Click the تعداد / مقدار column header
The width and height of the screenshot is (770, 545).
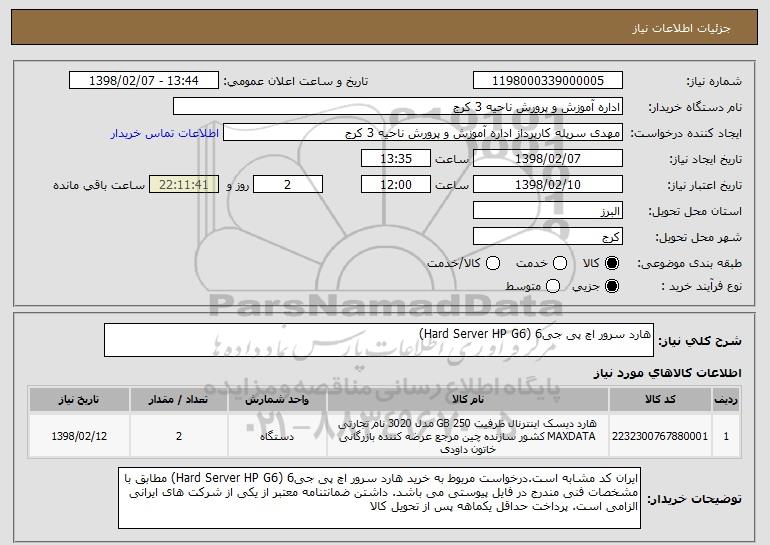click(x=179, y=399)
